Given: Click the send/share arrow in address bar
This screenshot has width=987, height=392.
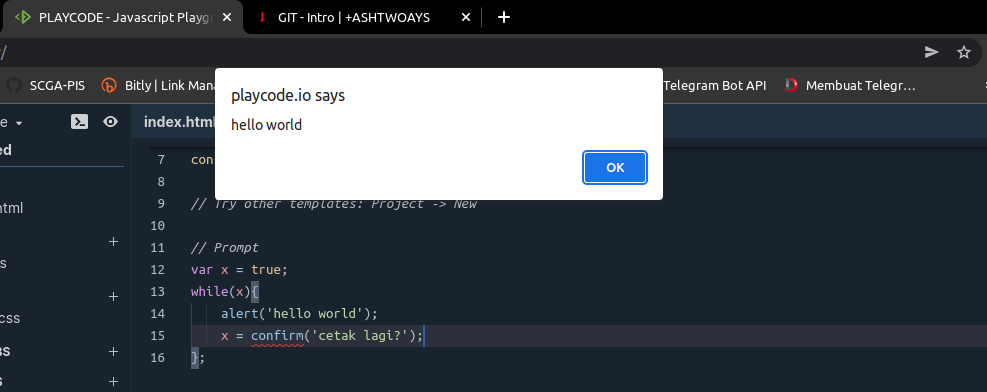Looking at the screenshot, I should point(932,52).
